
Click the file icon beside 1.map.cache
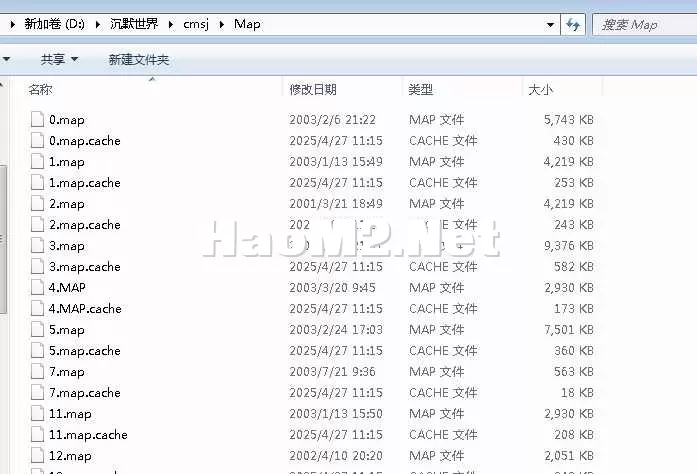coord(37,182)
